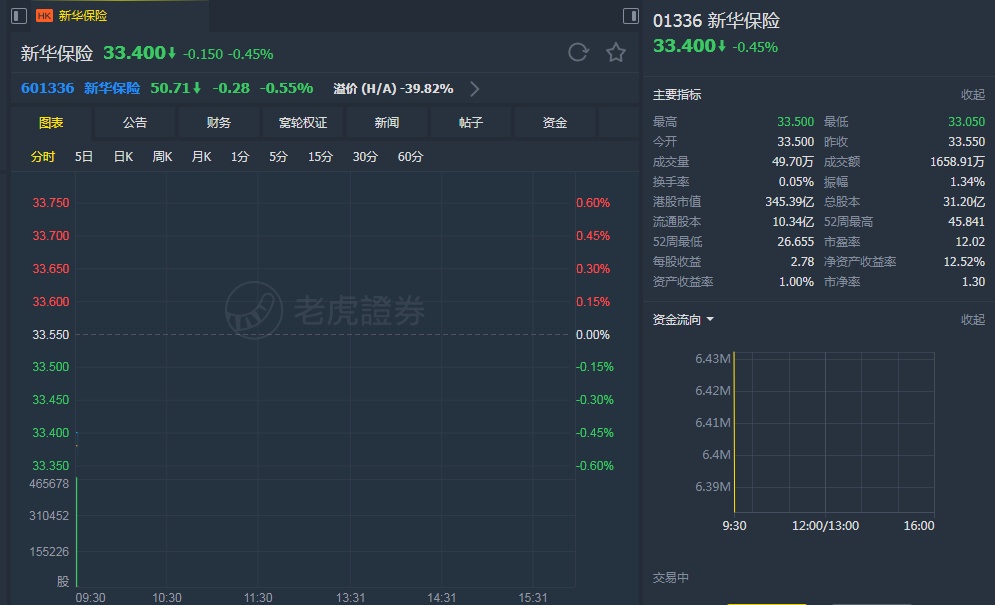995x605 pixels.
Task: Open the 公告 tab
Action: pyautogui.click(x=135, y=123)
